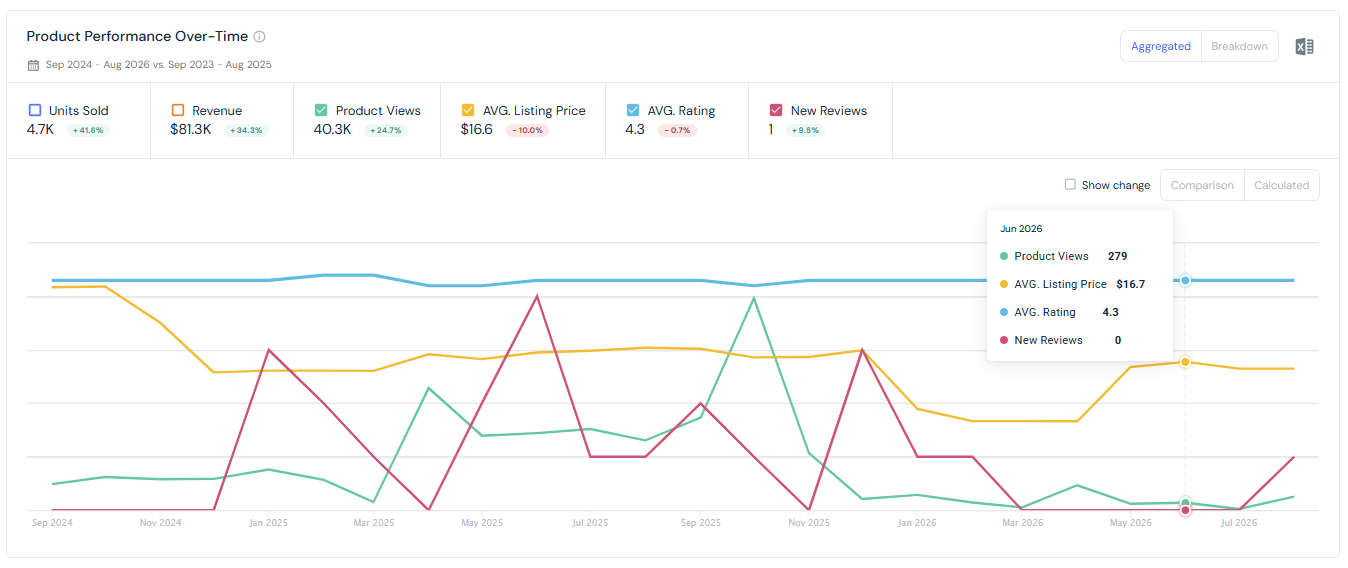Viewport: 1348px width, 568px height.
Task: Open calendar icon next to date range
Action: [x=33, y=65]
